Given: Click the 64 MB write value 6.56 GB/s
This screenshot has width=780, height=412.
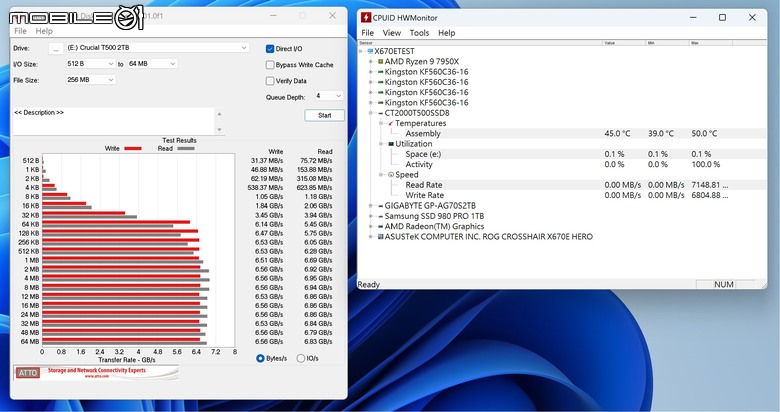Looking at the screenshot, I should tap(269, 342).
